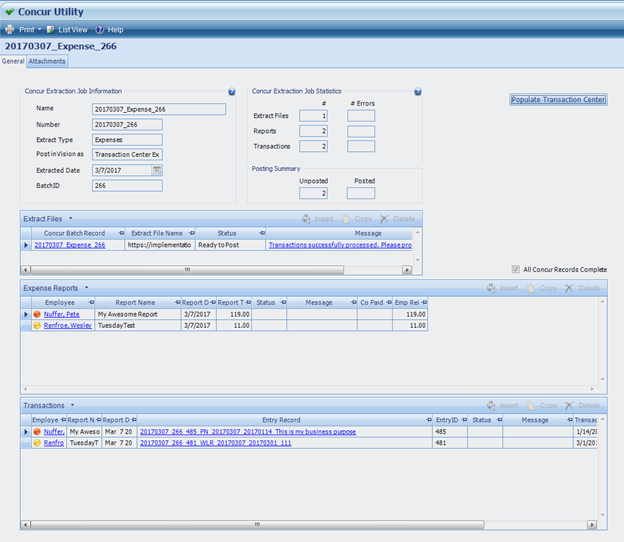This screenshot has width=624, height=542.
Task: Click Copy in Extract Files grid
Action: 357,219
